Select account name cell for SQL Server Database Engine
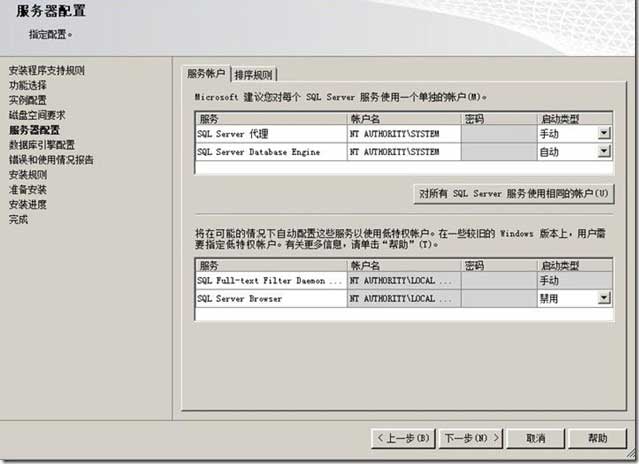Image resolution: width=639 pixels, height=464 pixels. point(404,152)
